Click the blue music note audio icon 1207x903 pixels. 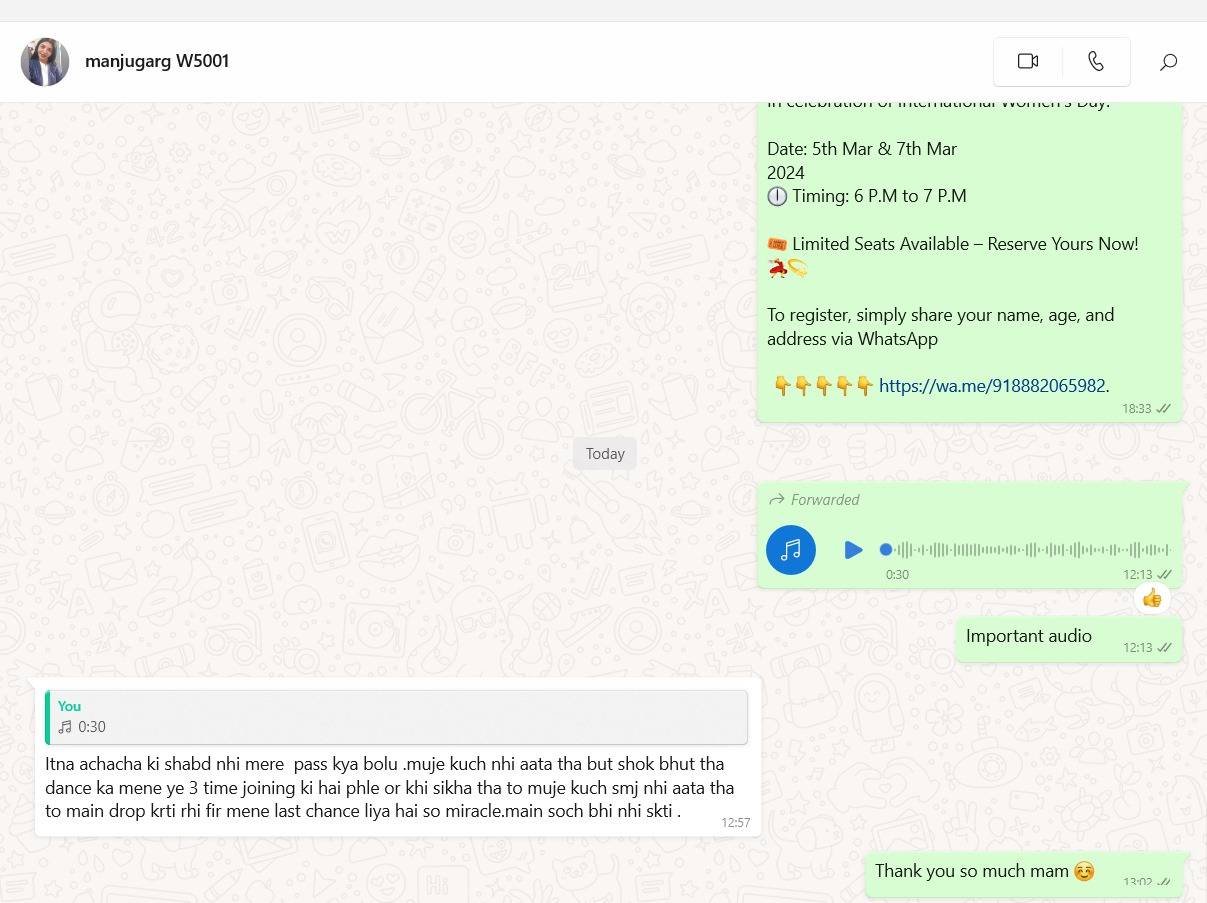click(x=791, y=550)
